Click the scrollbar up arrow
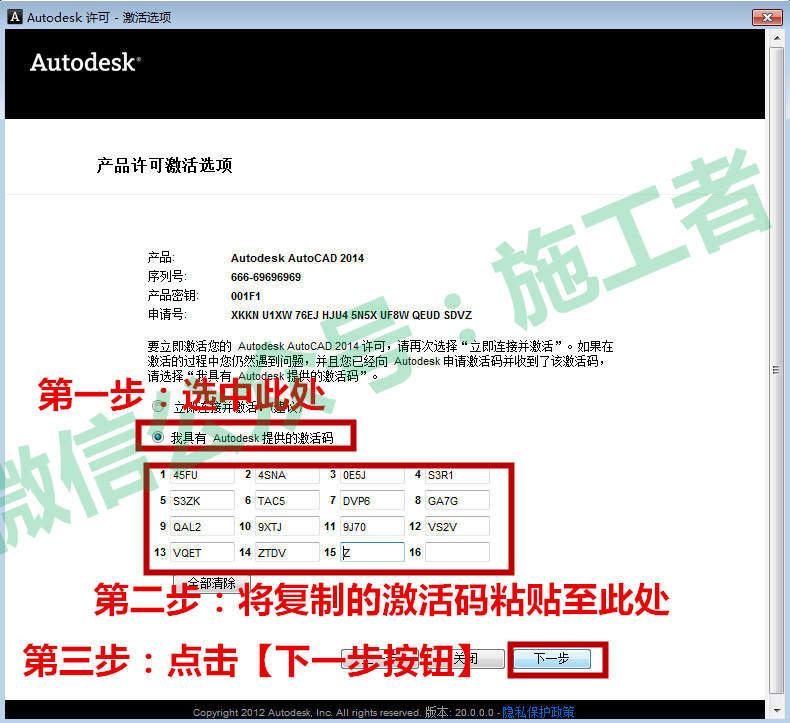The height and width of the screenshot is (723, 790). pos(776,37)
